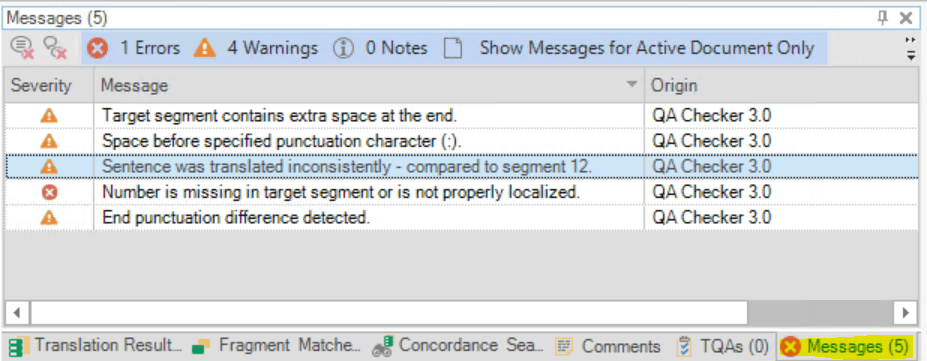
Task: Enable Show Messages for Active Document Only
Action: coord(629,48)
